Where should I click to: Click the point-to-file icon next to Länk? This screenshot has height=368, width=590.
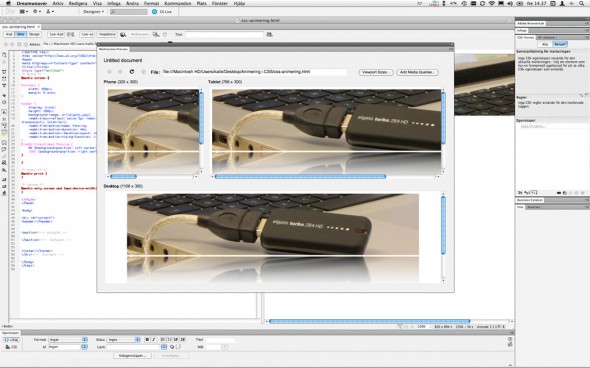pyautogui.click(x=172, y=347)
